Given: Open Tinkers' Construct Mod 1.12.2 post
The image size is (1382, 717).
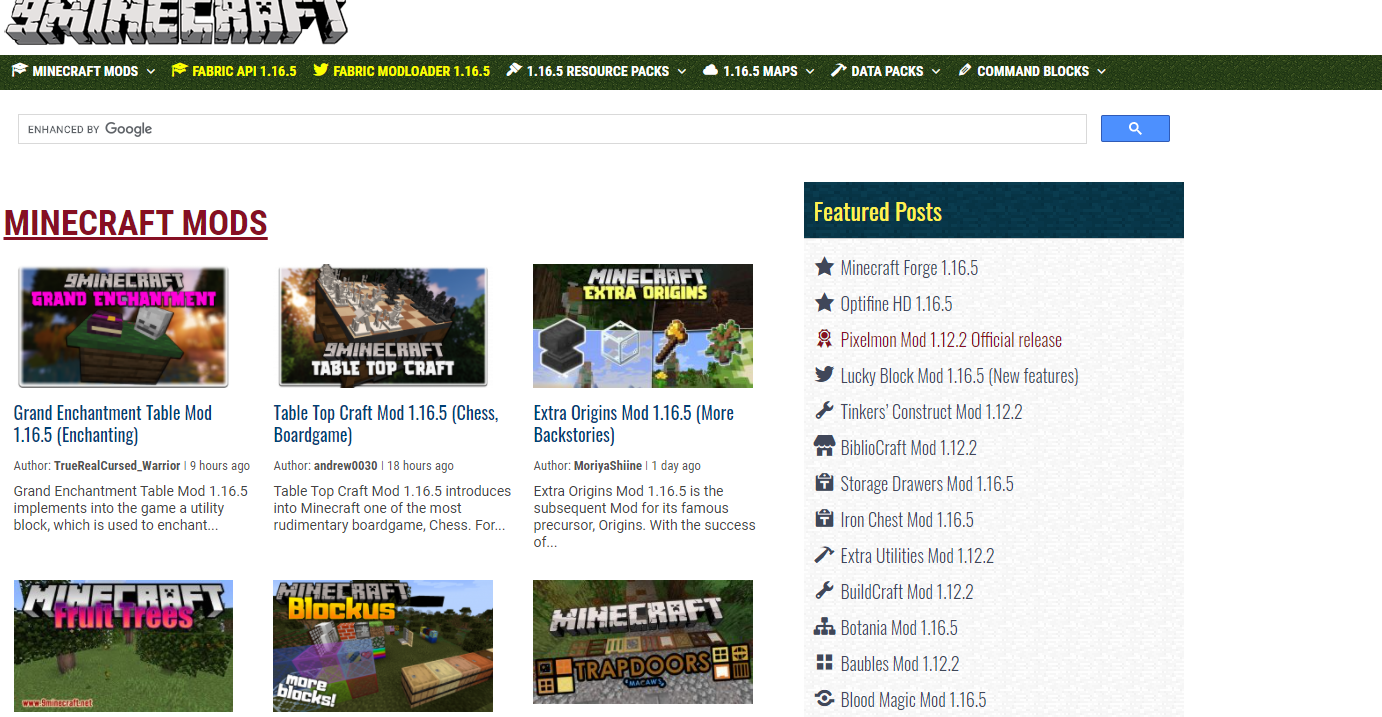Looking at the screenshot, I should click(x=931, y=412).
